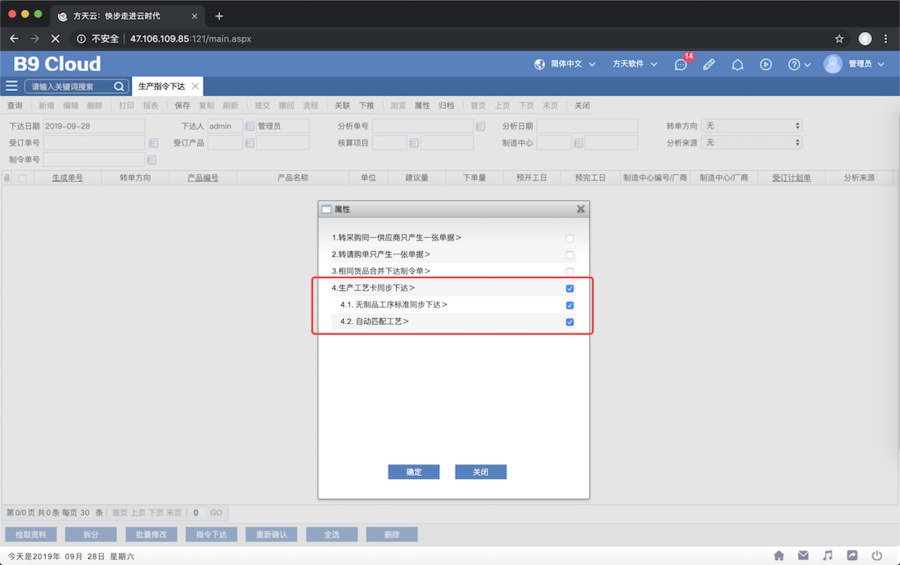Toggle checkbox for 3.相同货品合并下达制令单
The height and width of the screenshot is (565, 900).
click(x=569, y=271)
